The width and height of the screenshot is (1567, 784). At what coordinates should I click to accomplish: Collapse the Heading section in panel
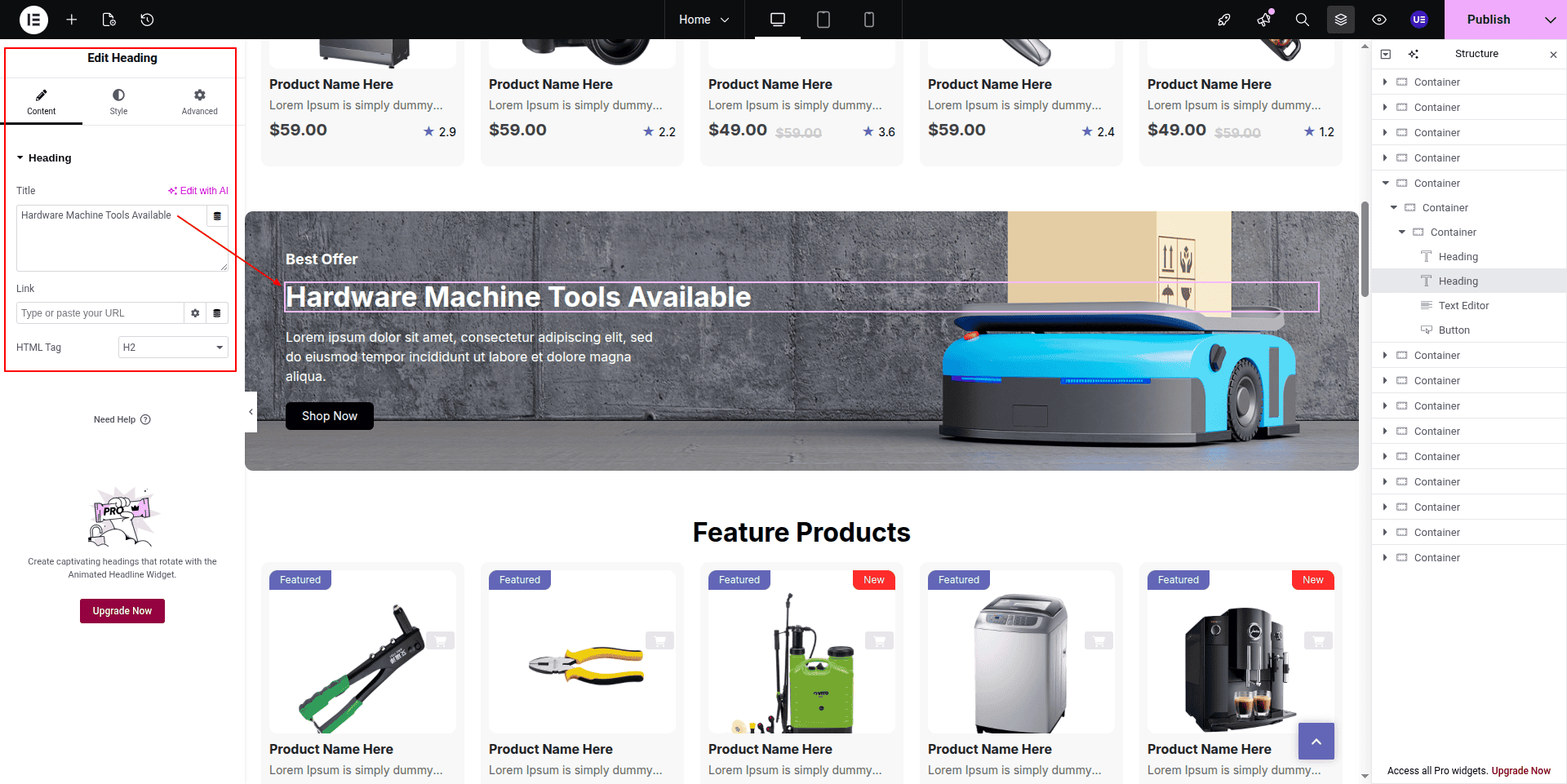[20, 158]
